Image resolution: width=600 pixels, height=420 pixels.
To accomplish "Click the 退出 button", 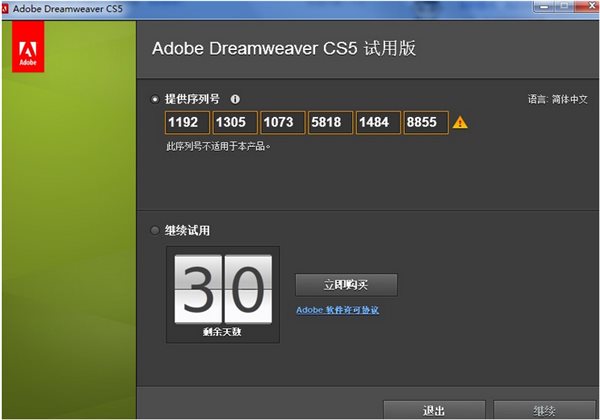I will point(434,410).
